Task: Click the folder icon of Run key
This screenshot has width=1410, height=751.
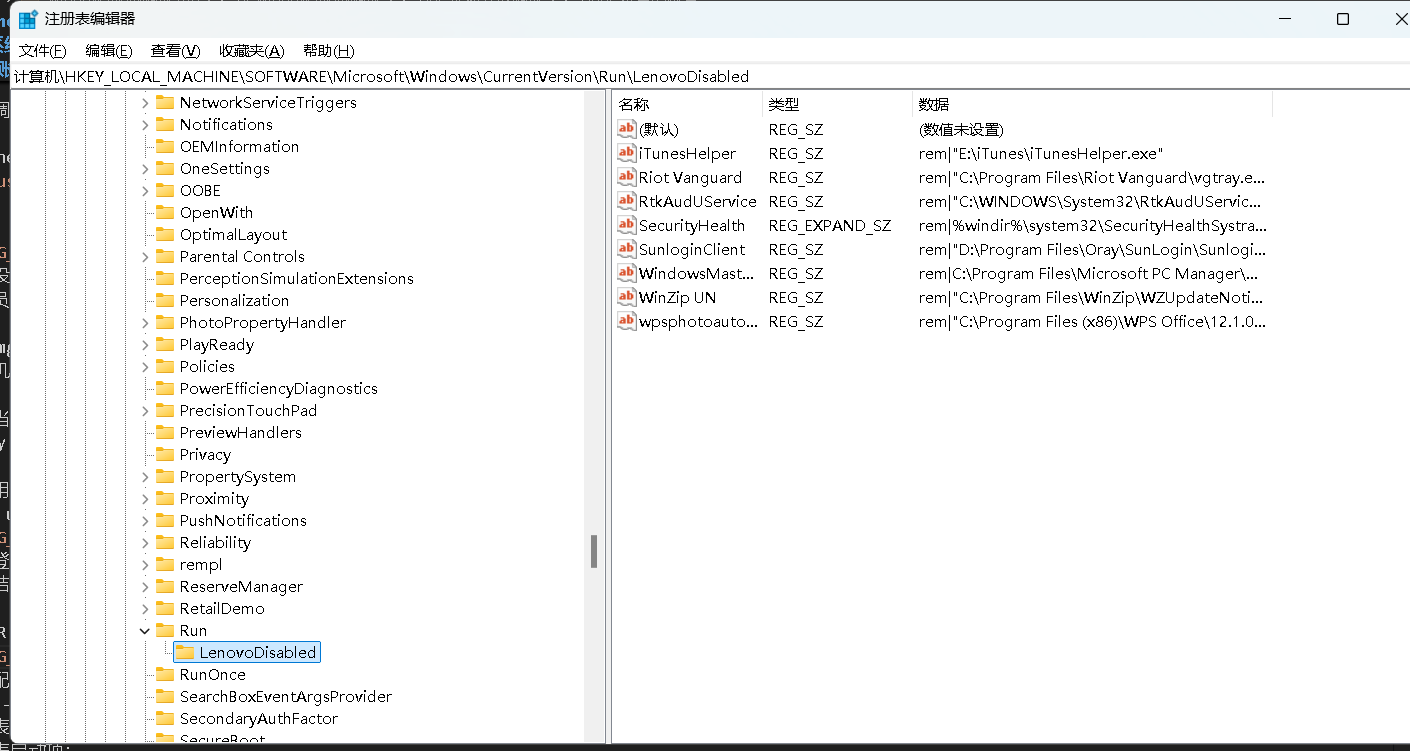Action: pos(164,630)
